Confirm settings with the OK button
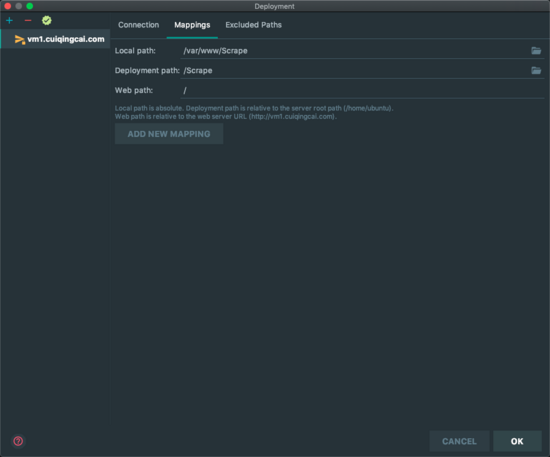This screenshot has width=550, height=457. pyautogui.click(x=517, y=441)
